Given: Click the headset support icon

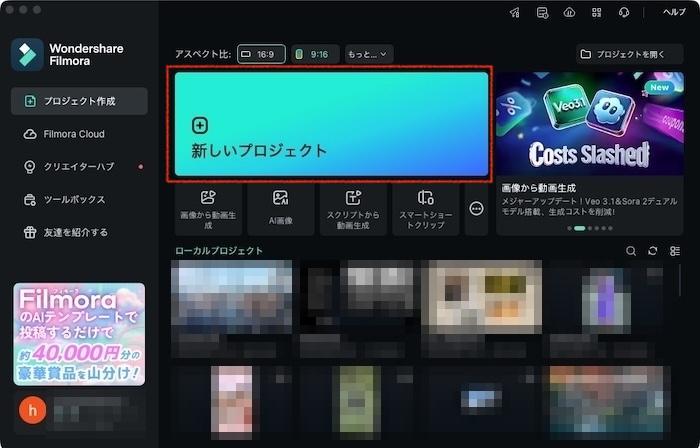Looking at the screenshot, I should point(624,12).
